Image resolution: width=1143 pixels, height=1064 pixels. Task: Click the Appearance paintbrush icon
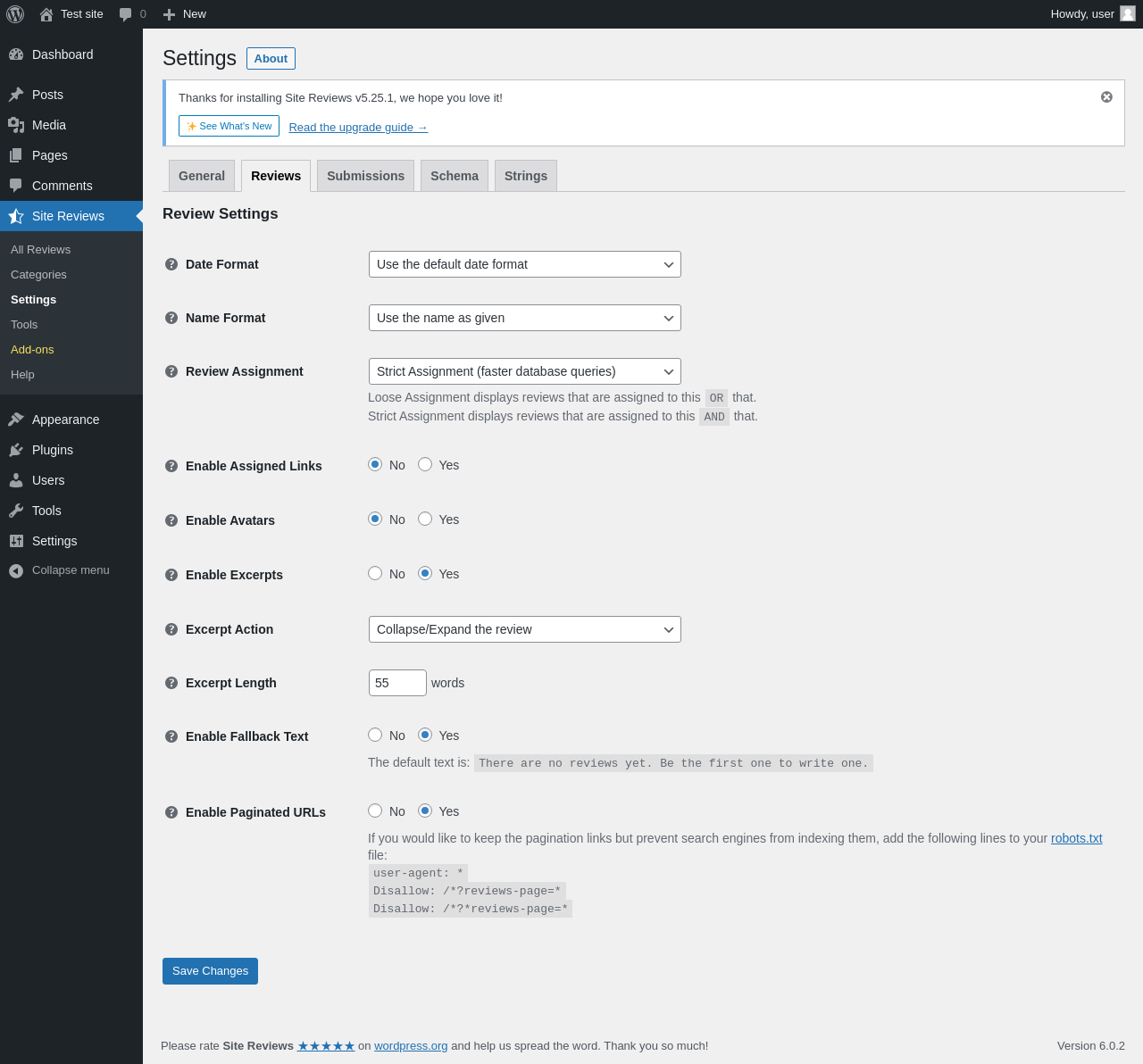point(16,420)
